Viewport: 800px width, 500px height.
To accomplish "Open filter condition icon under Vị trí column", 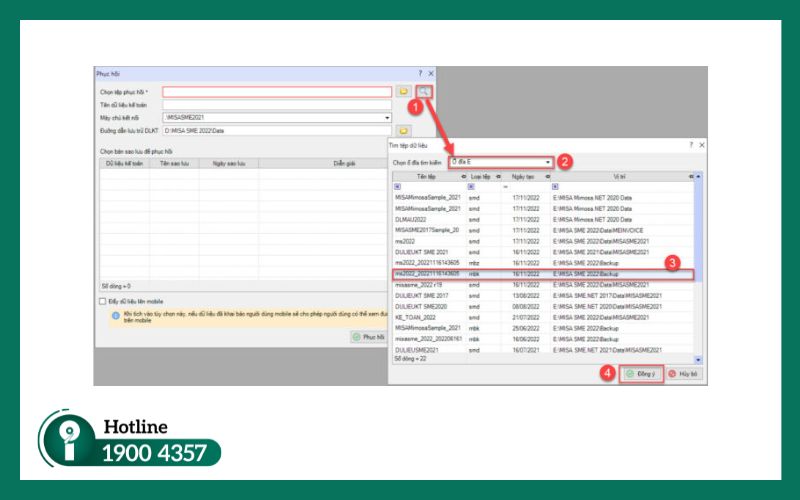I will click(x=556, y=187).
